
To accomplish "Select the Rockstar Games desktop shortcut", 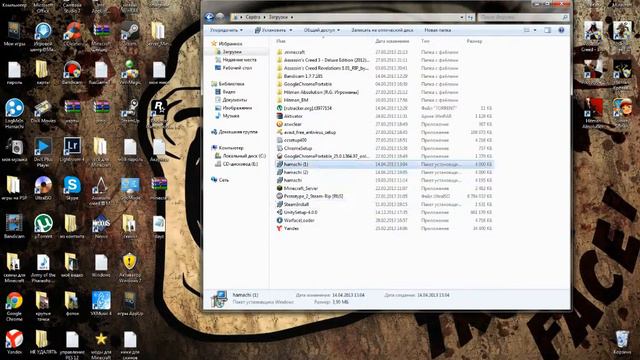I will point(159,113).
